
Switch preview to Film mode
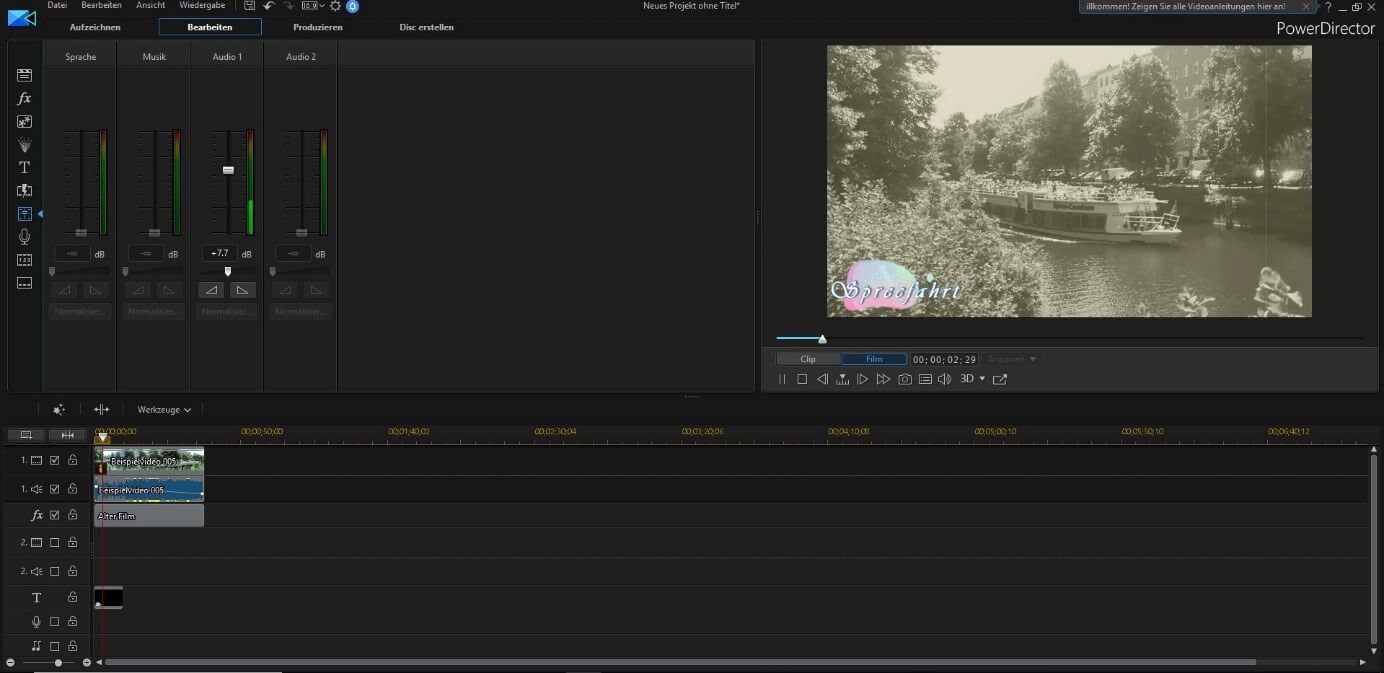point(874,358)
